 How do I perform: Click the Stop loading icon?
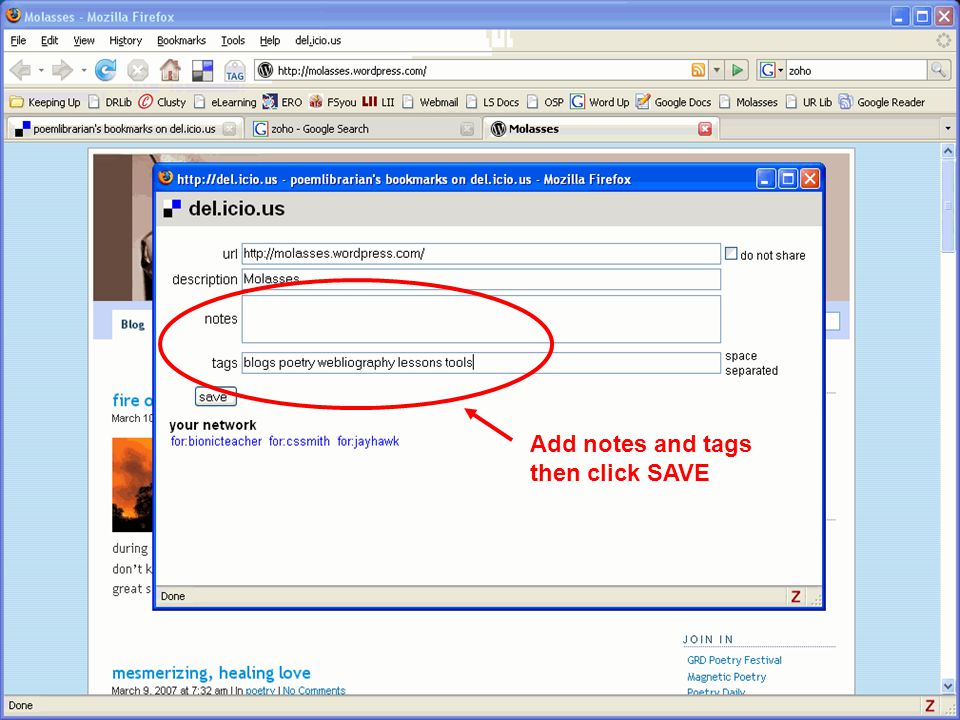(x=138, y=70)
